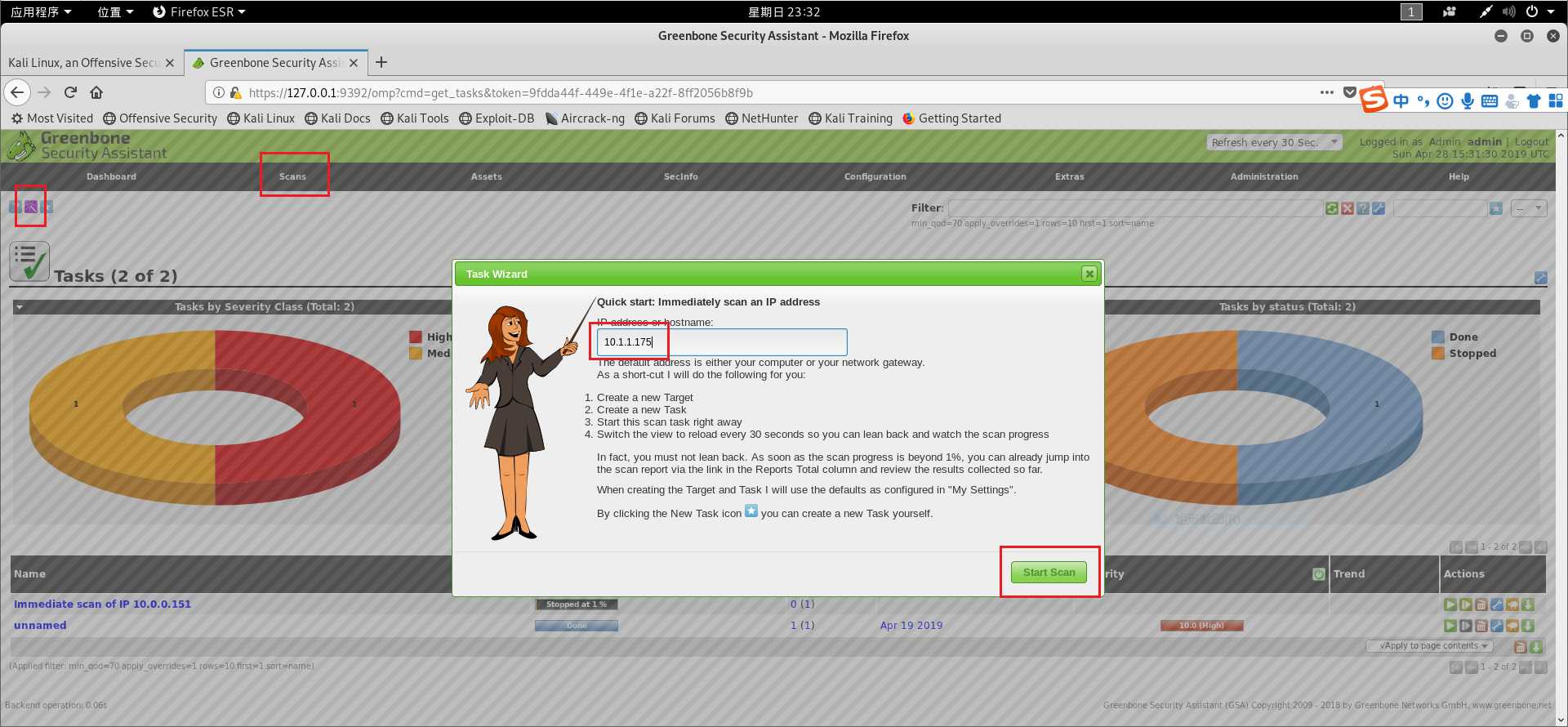Open the Scans menu
Viewport: 1568px width, 727px height.
tap(292, 176)
